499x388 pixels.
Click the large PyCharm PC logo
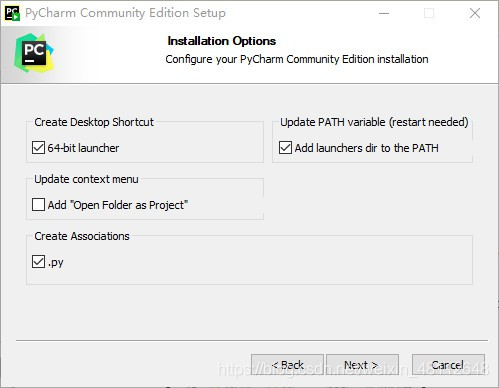34,53
